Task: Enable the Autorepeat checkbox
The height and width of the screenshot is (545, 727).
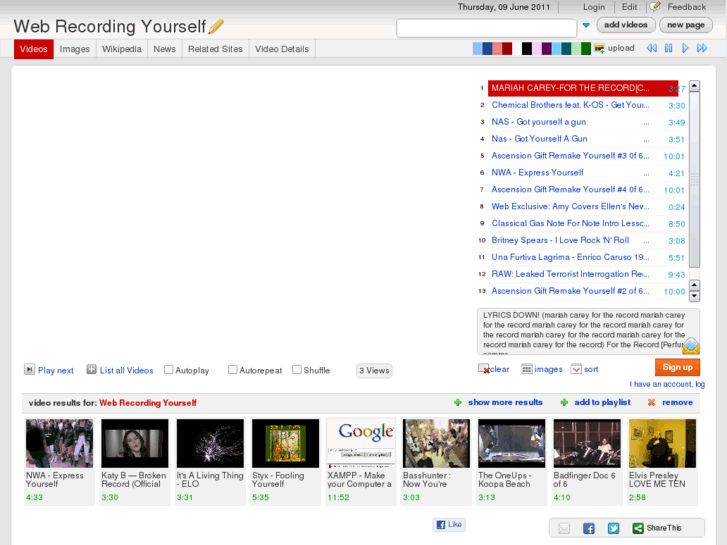Action: pos(233,370)
